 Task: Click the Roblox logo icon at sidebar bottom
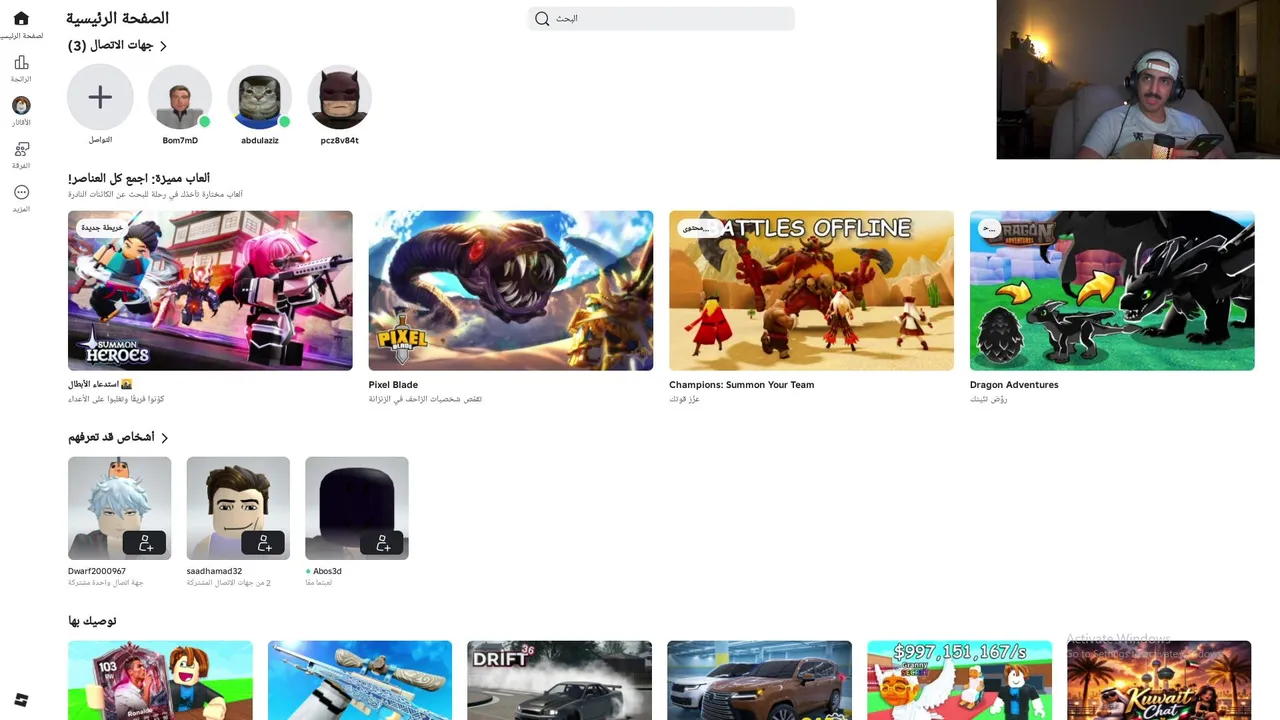[x=21, y=700]
